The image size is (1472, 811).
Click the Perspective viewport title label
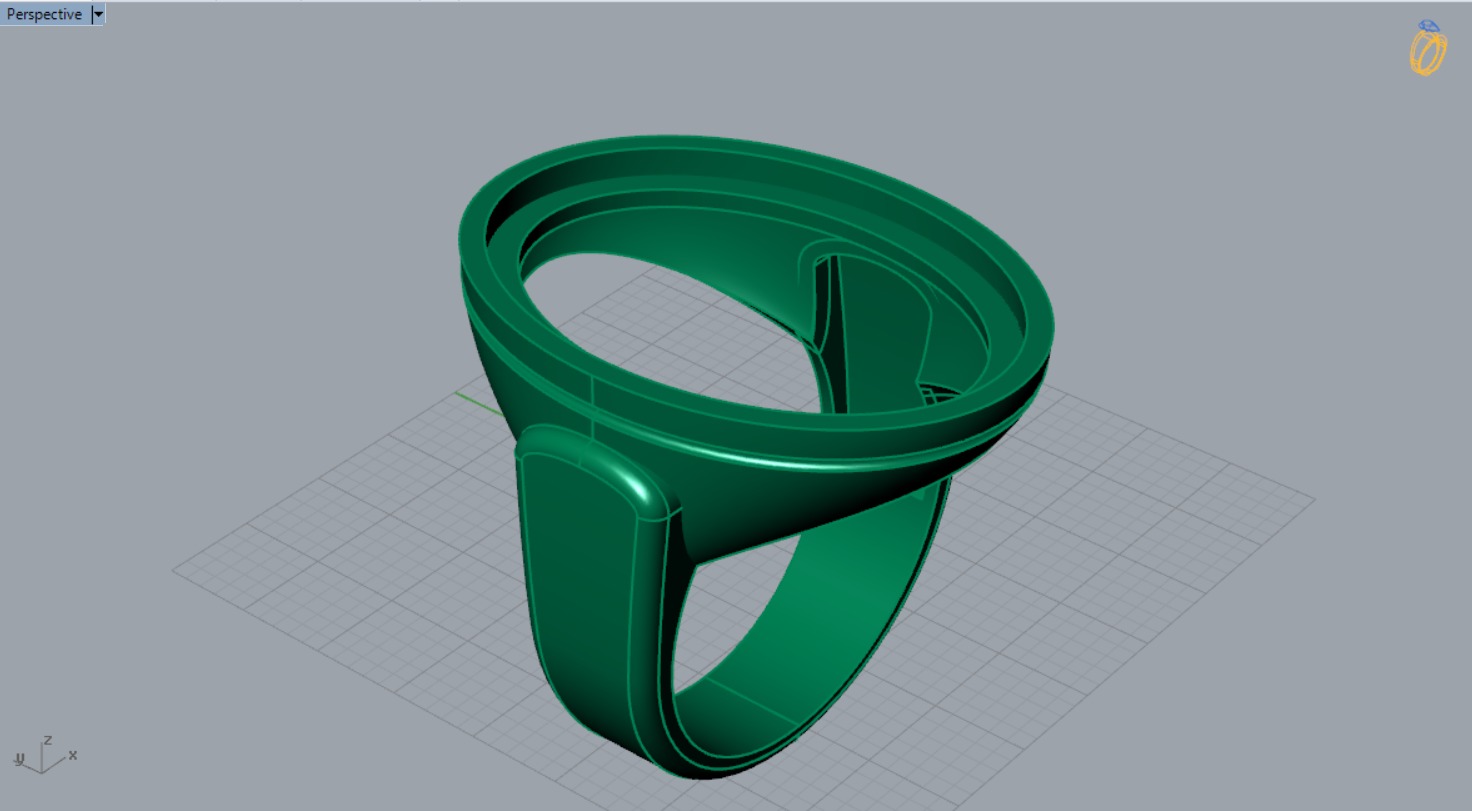click(x=44, y=15)
